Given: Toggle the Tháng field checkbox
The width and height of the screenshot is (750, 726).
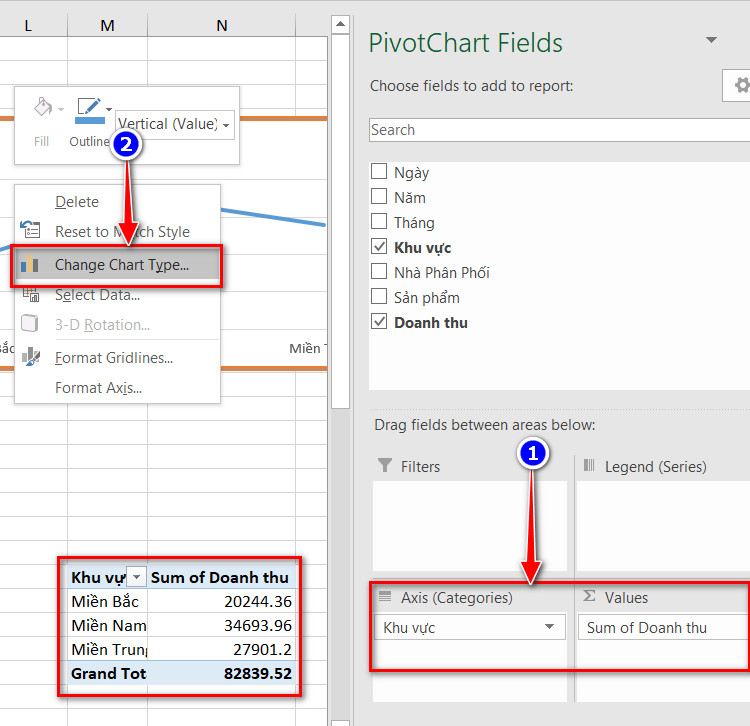Looking at the screenshot, I should (379, 221).
